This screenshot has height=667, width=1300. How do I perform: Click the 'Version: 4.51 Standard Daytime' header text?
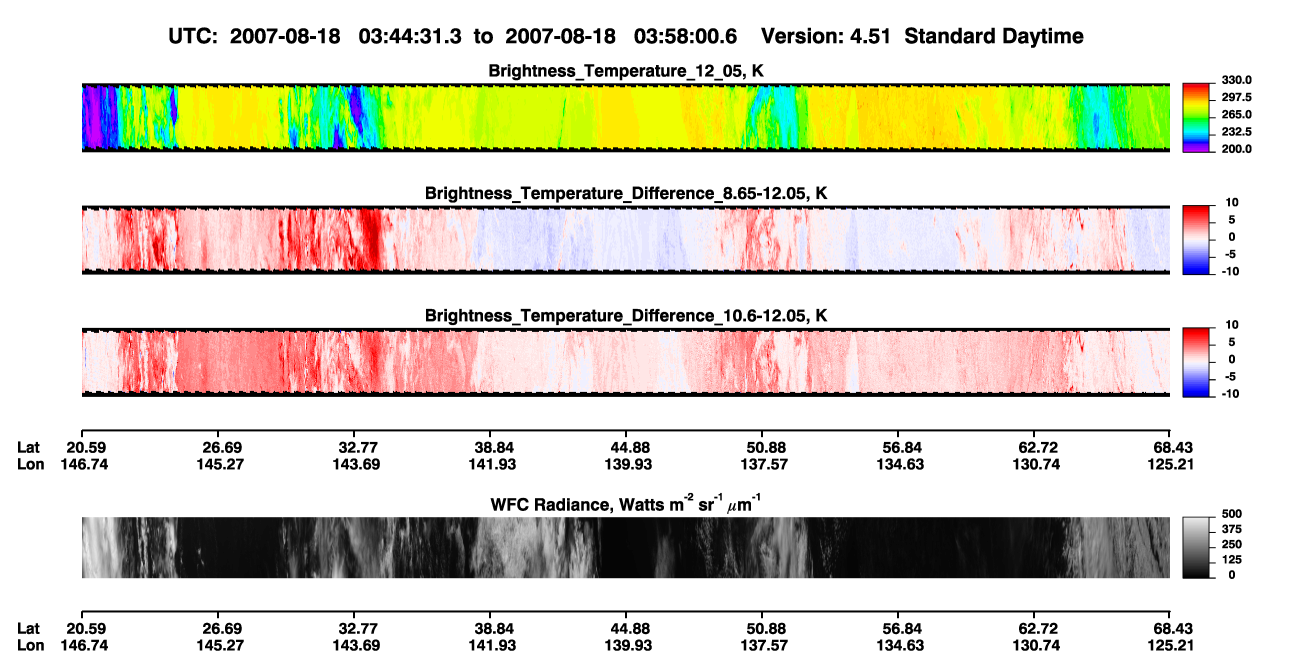[x=922, y=36]
